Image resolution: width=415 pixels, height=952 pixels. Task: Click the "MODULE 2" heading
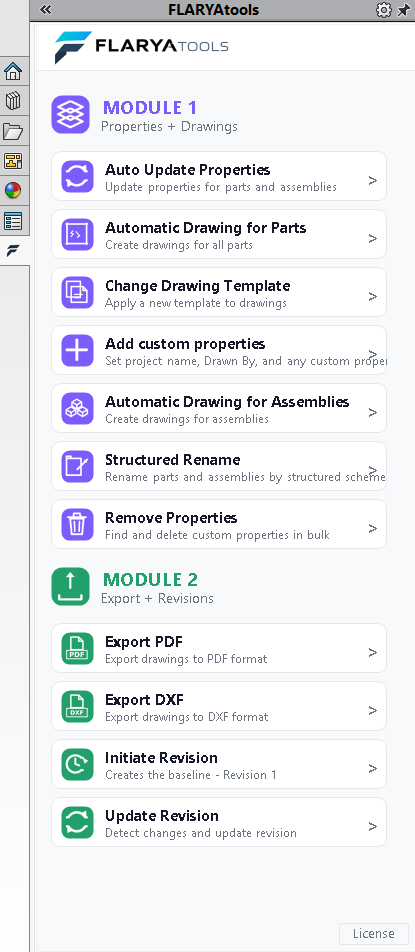[150, 579]
